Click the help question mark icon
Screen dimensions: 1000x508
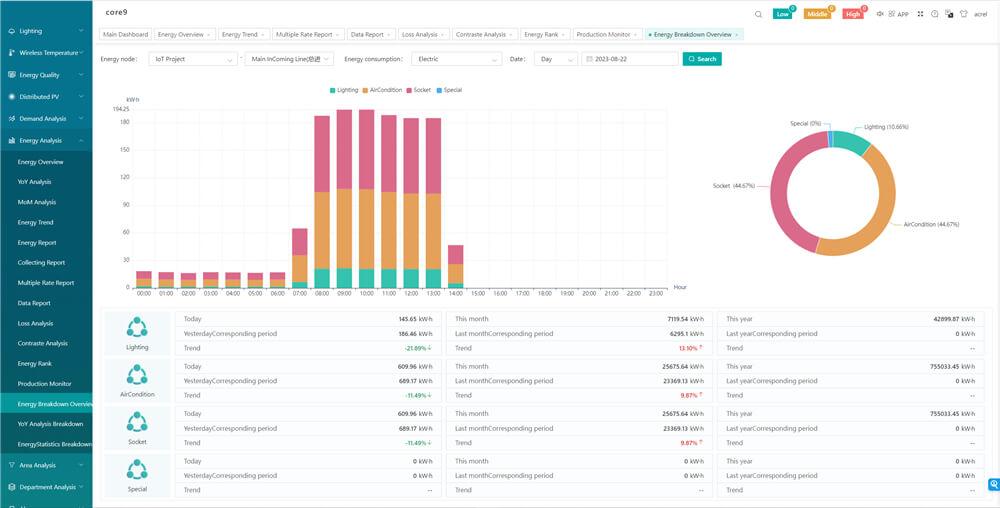point(934,14)
